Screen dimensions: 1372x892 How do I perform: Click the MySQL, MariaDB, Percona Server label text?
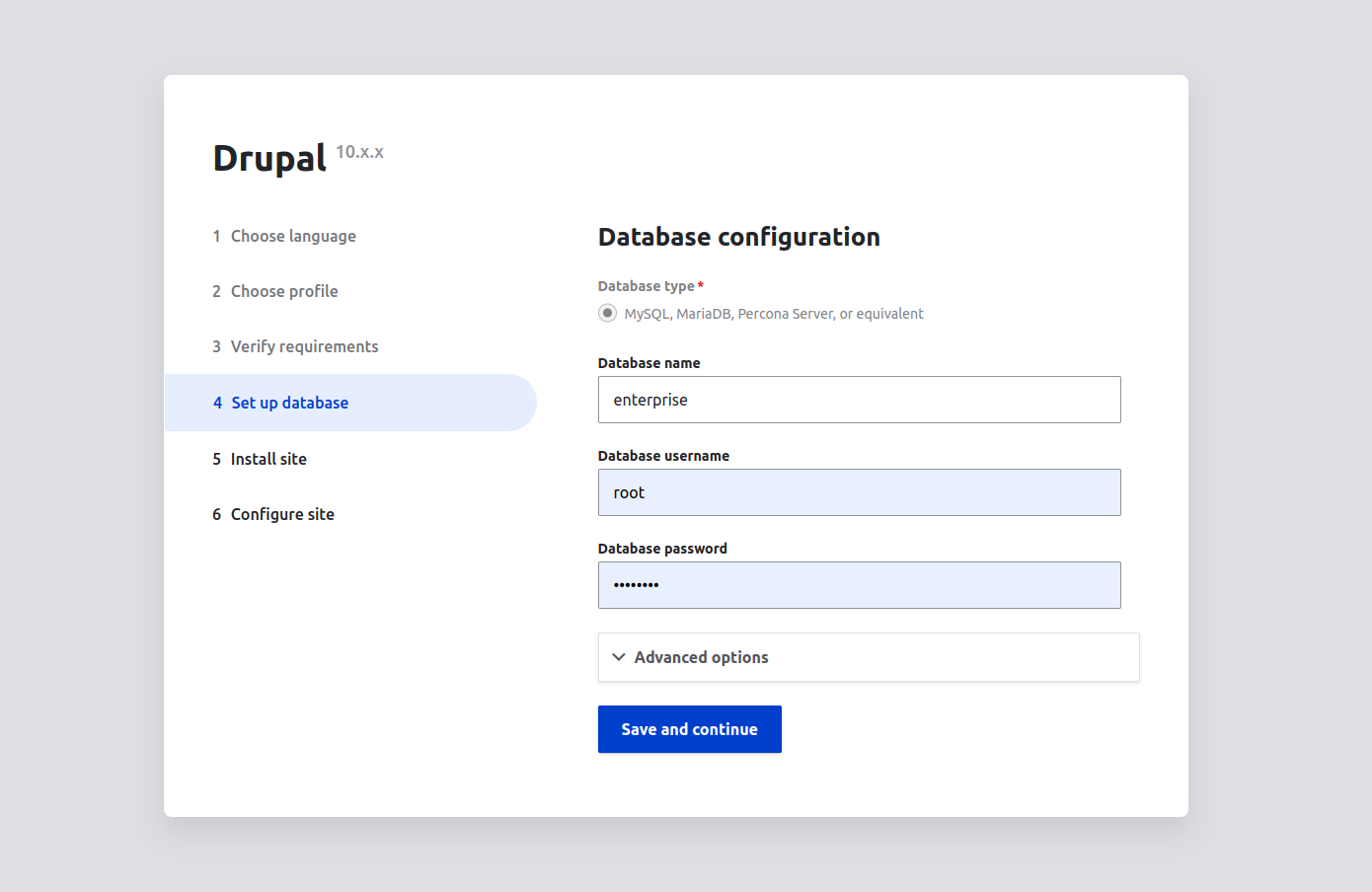coord(773,314)
